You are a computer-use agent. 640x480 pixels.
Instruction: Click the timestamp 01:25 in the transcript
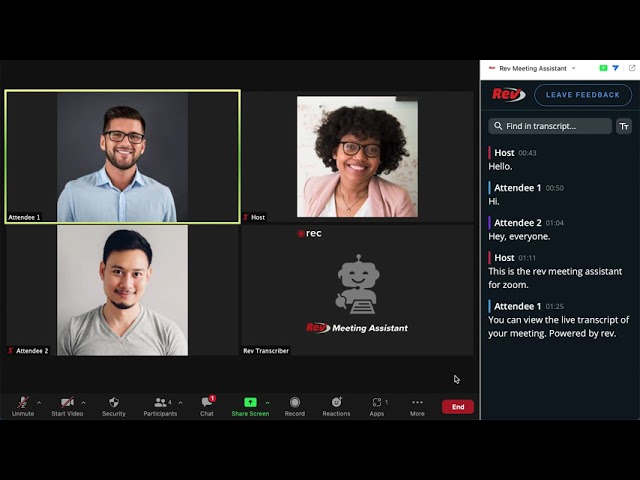554,307
